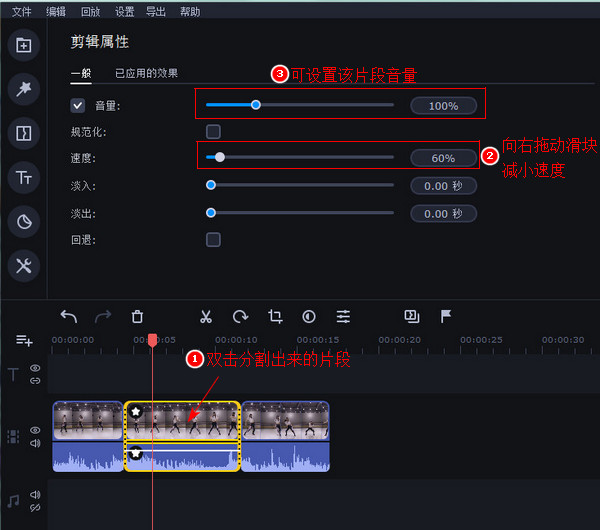Viewport: 600px width, 530px height.
Task: Click the video track filmstrip icon
Action: click(13, 437)
